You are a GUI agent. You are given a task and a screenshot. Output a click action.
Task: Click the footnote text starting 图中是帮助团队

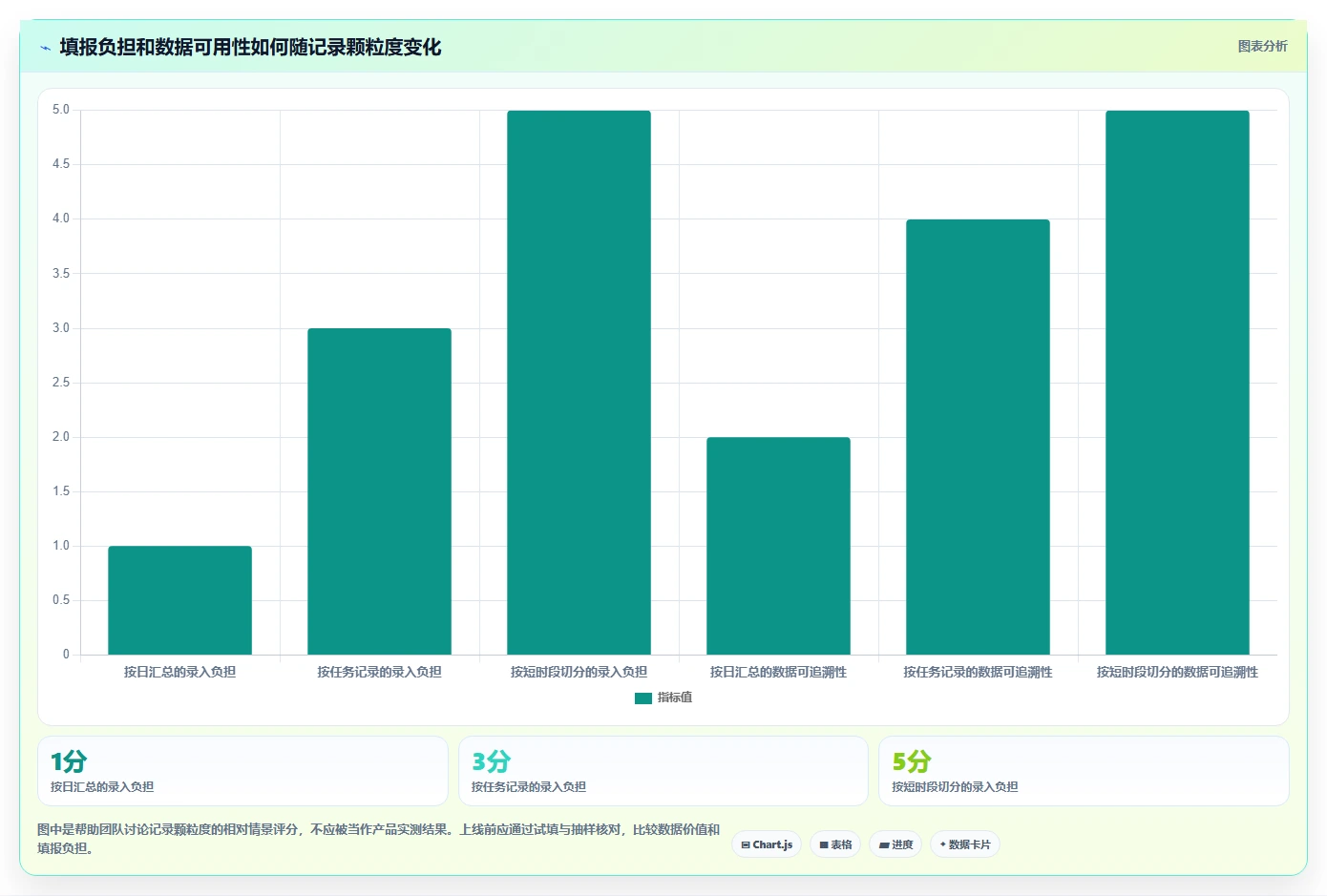click(378, 839)
